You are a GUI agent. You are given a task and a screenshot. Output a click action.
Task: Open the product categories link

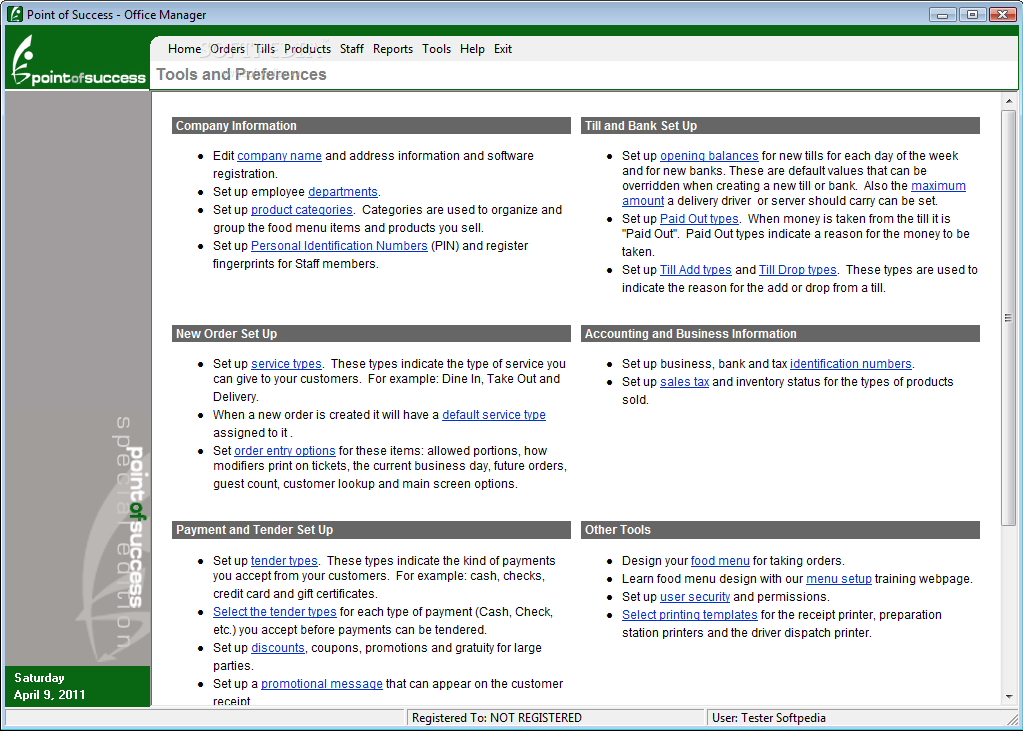[301, 210]
